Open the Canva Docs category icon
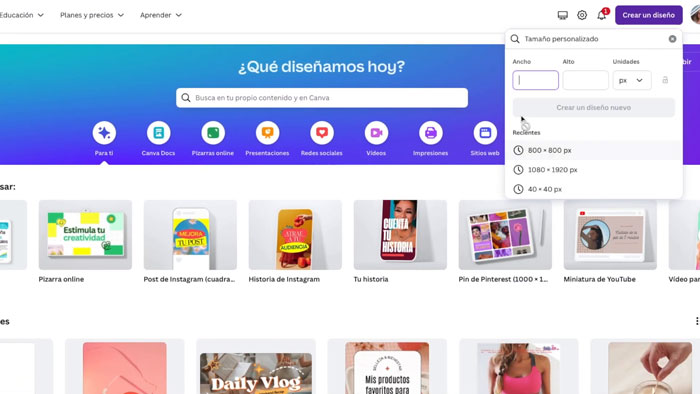The width and height of the screenshot is (700, 394). [158, 133]
